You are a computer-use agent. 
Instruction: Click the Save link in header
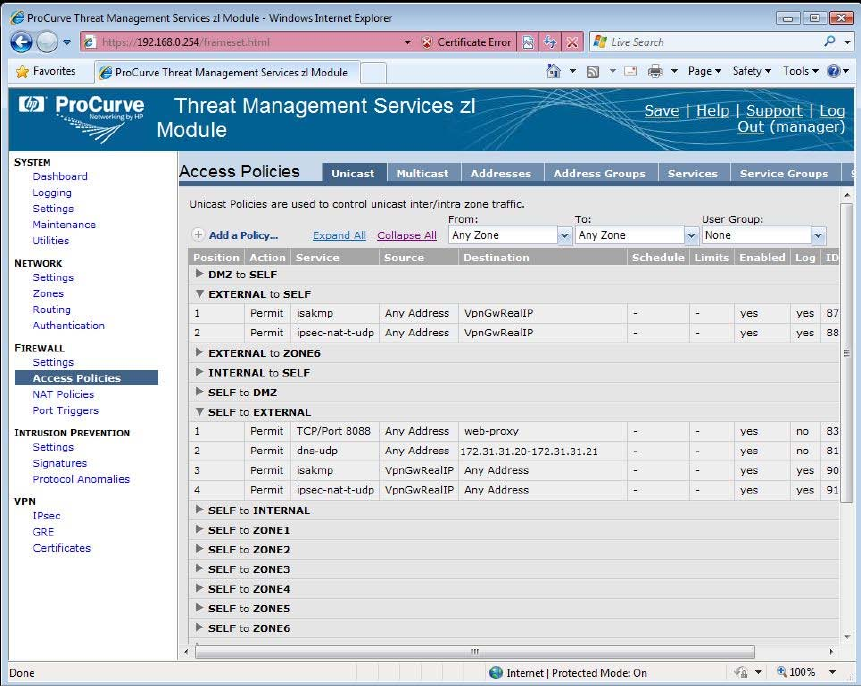pos(662,110)
